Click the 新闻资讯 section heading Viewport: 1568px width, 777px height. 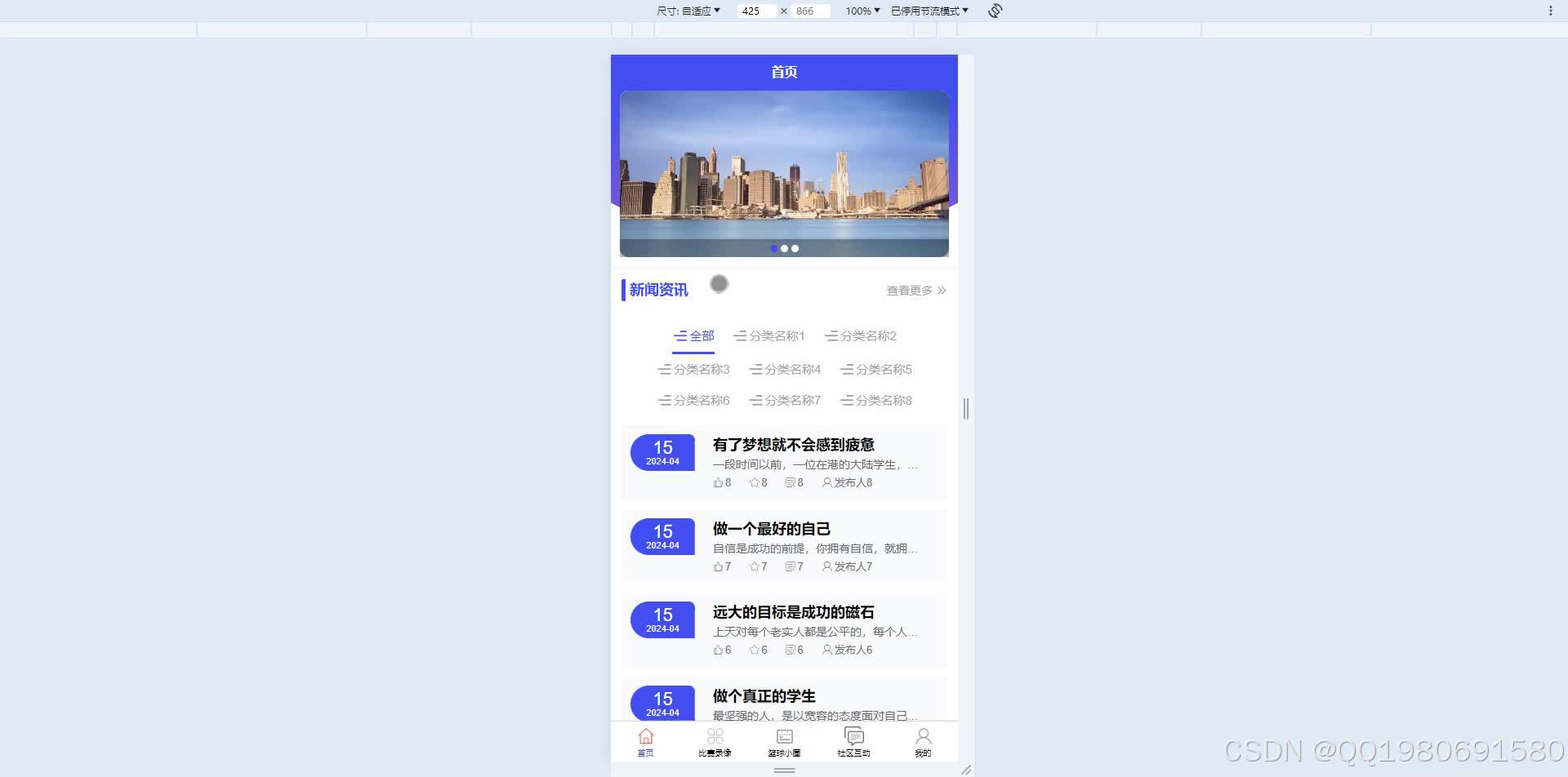[x=658, y=290]
